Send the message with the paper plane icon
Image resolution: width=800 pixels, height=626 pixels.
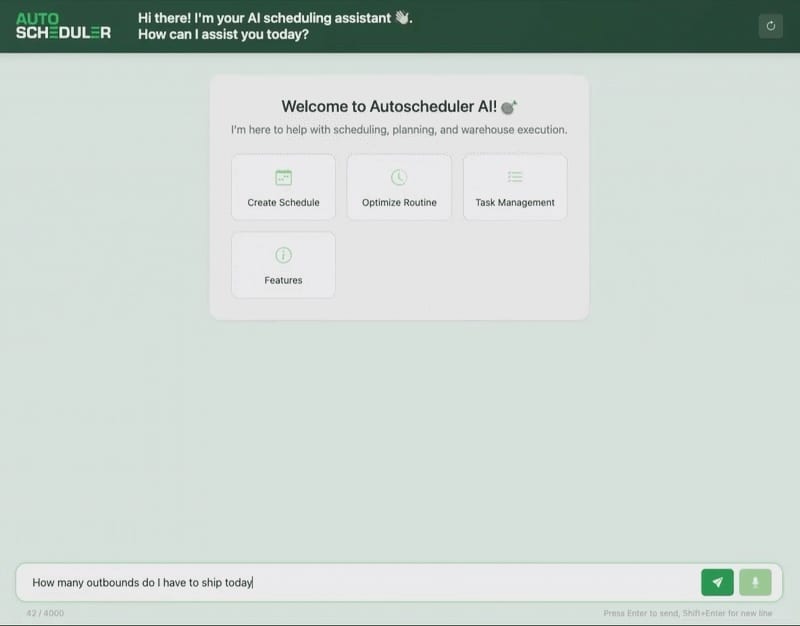click(717, 582)
